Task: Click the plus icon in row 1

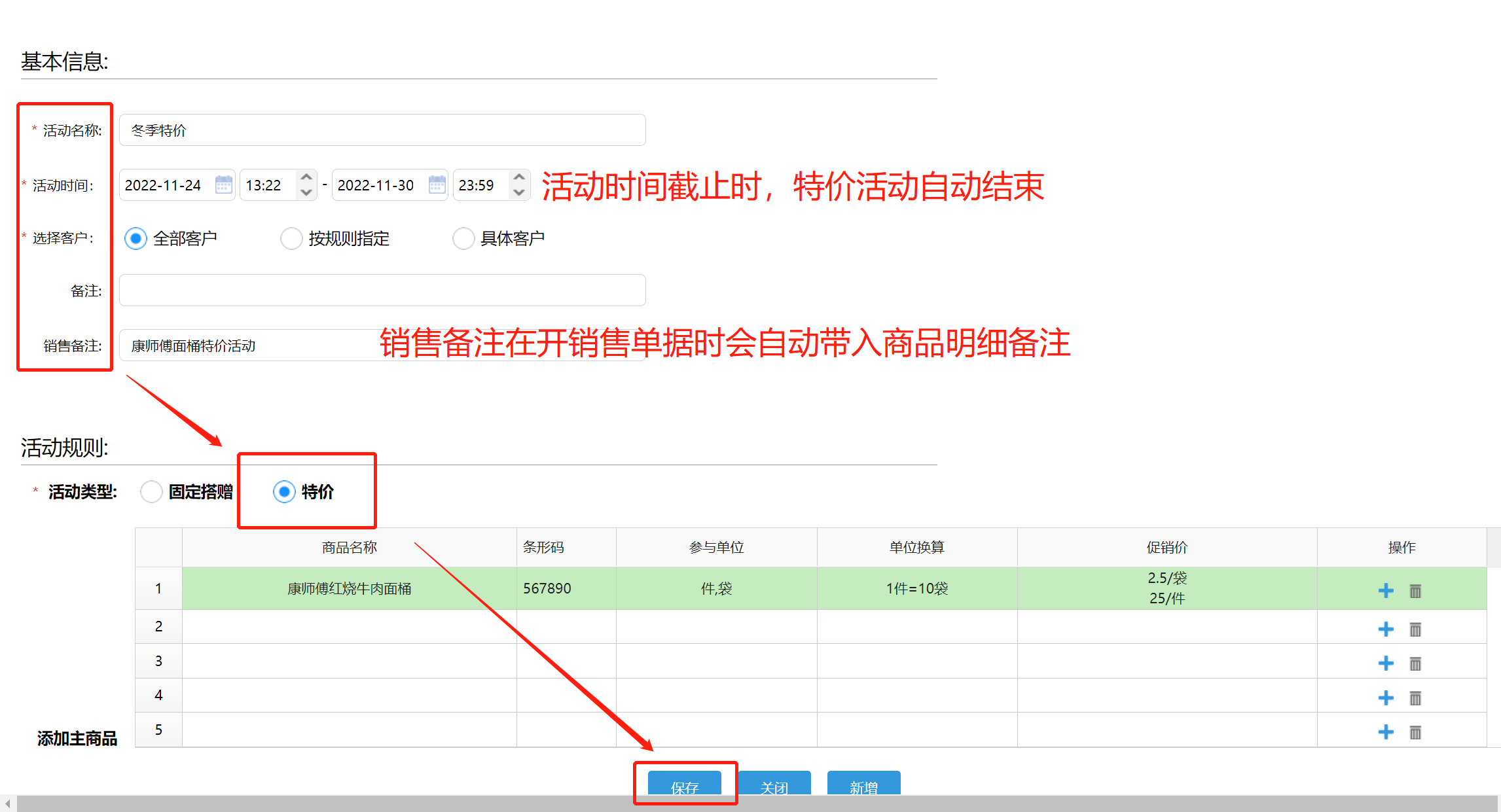Action: [x=1386, y=591]
